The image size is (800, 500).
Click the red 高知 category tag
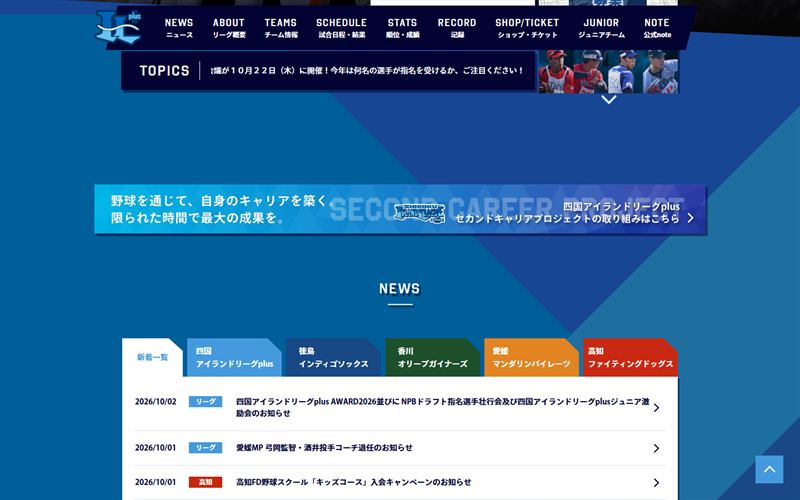pos(205,482)
